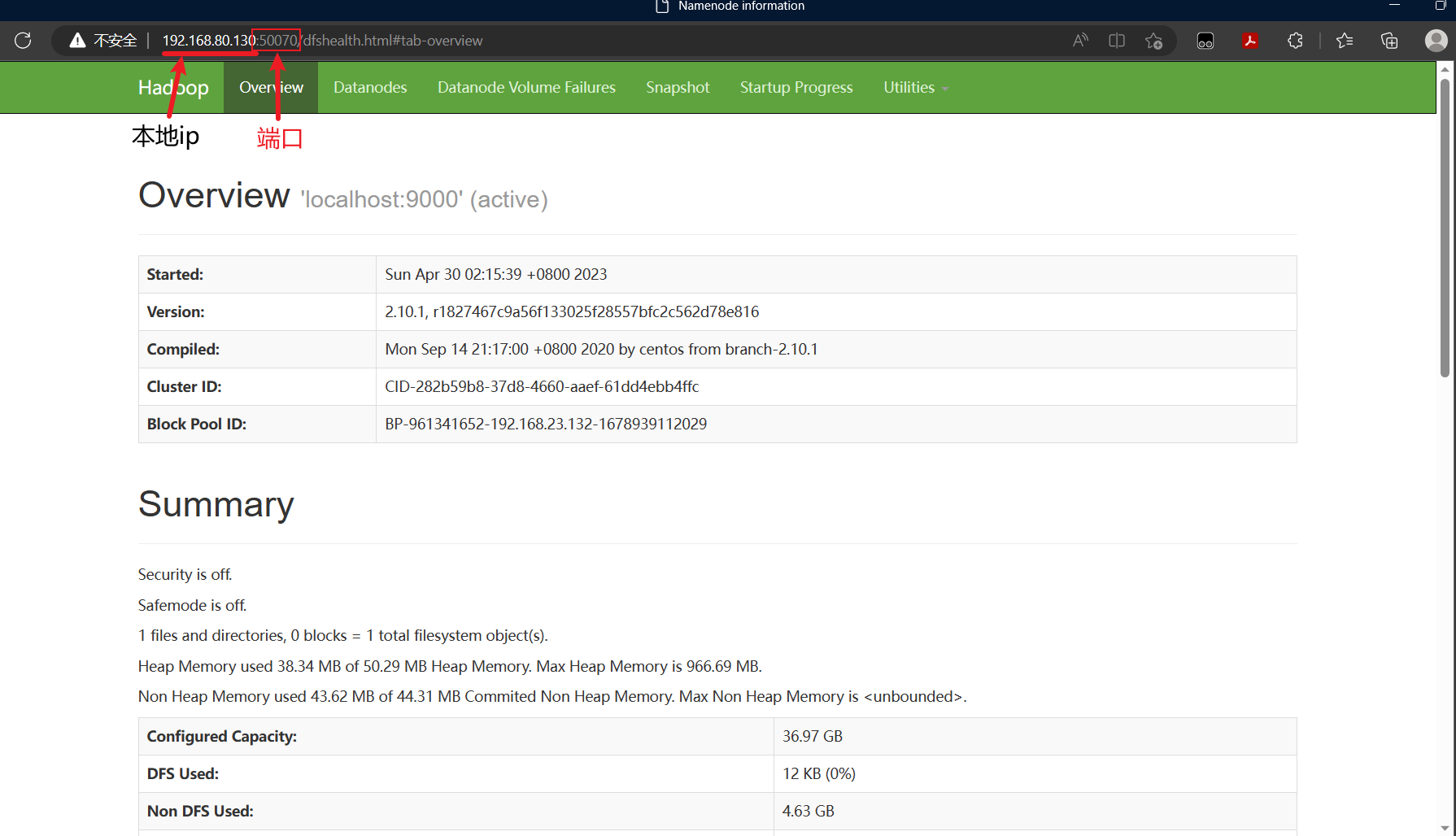
Task: Click DFS Used value 12 KB (0%)
Action: (x=819, y=773)
